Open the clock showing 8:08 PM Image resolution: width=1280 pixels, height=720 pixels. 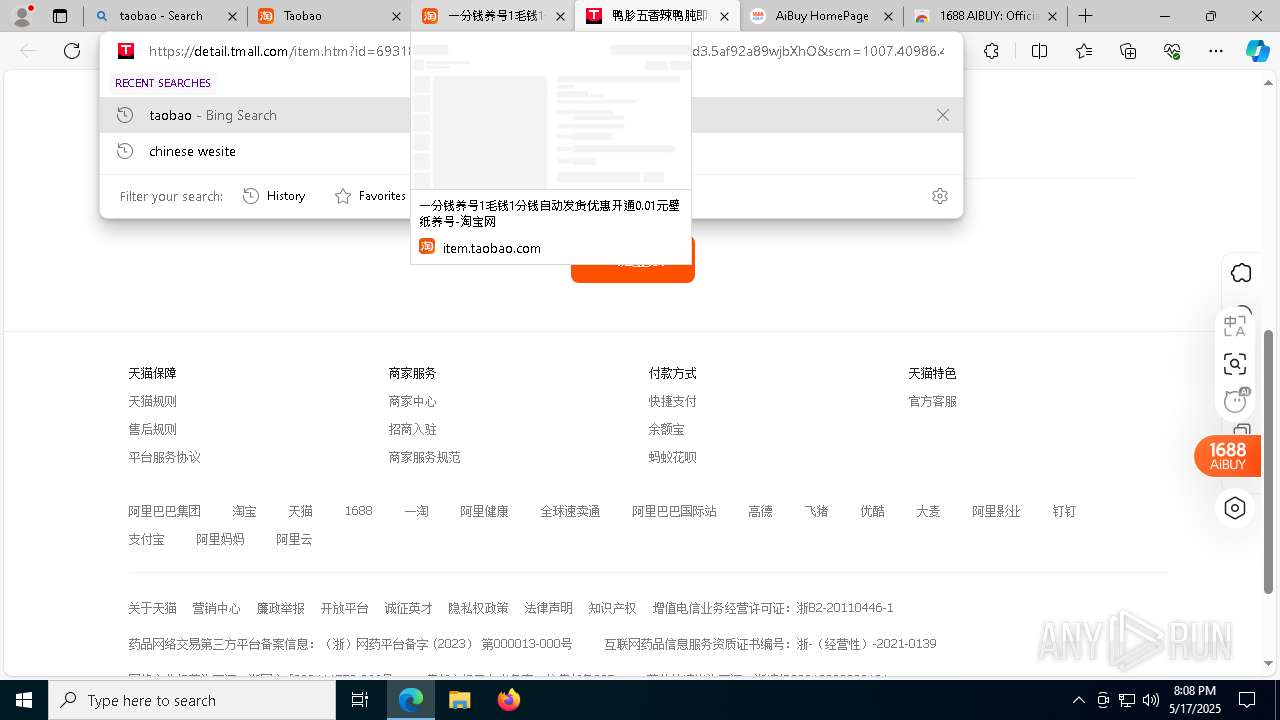point(1195,701)
